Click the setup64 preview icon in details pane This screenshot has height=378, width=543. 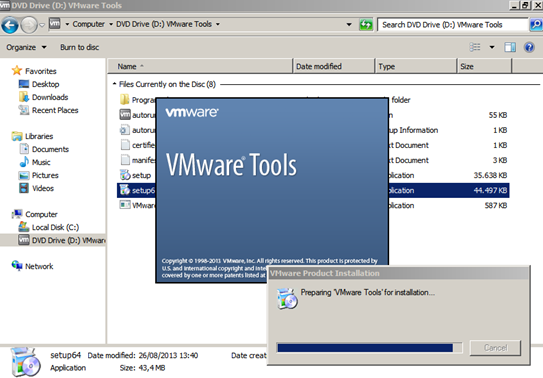(25, 362)
